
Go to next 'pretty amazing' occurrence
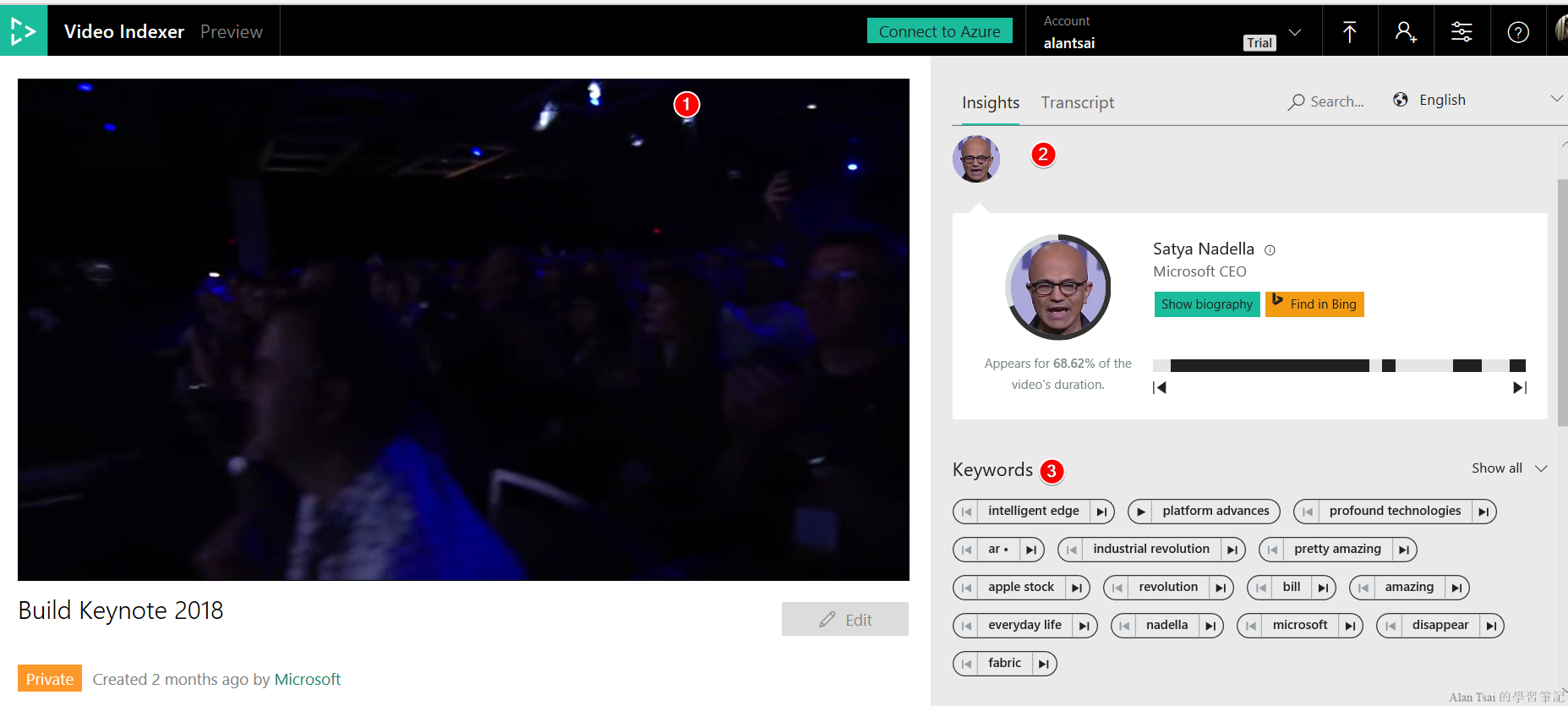pyautogui.click(x=1404, y=550)
